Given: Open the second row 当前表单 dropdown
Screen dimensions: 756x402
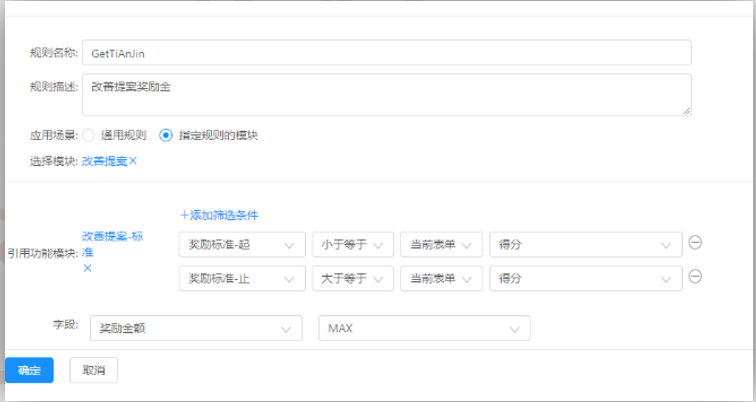Looking at the screenshot, I should [x=440, y=278].
